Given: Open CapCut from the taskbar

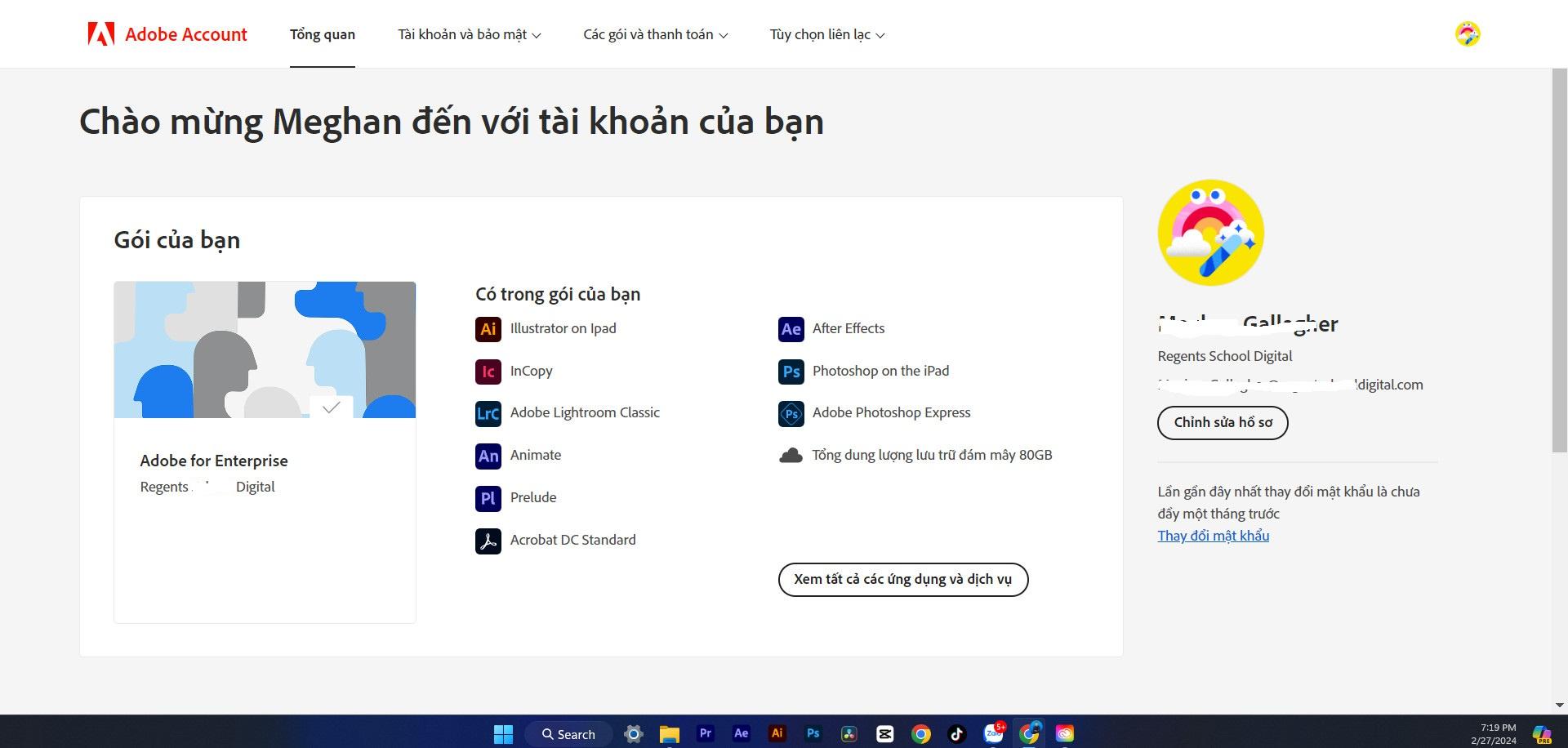Looking at the screenshot, I should 885,734.
